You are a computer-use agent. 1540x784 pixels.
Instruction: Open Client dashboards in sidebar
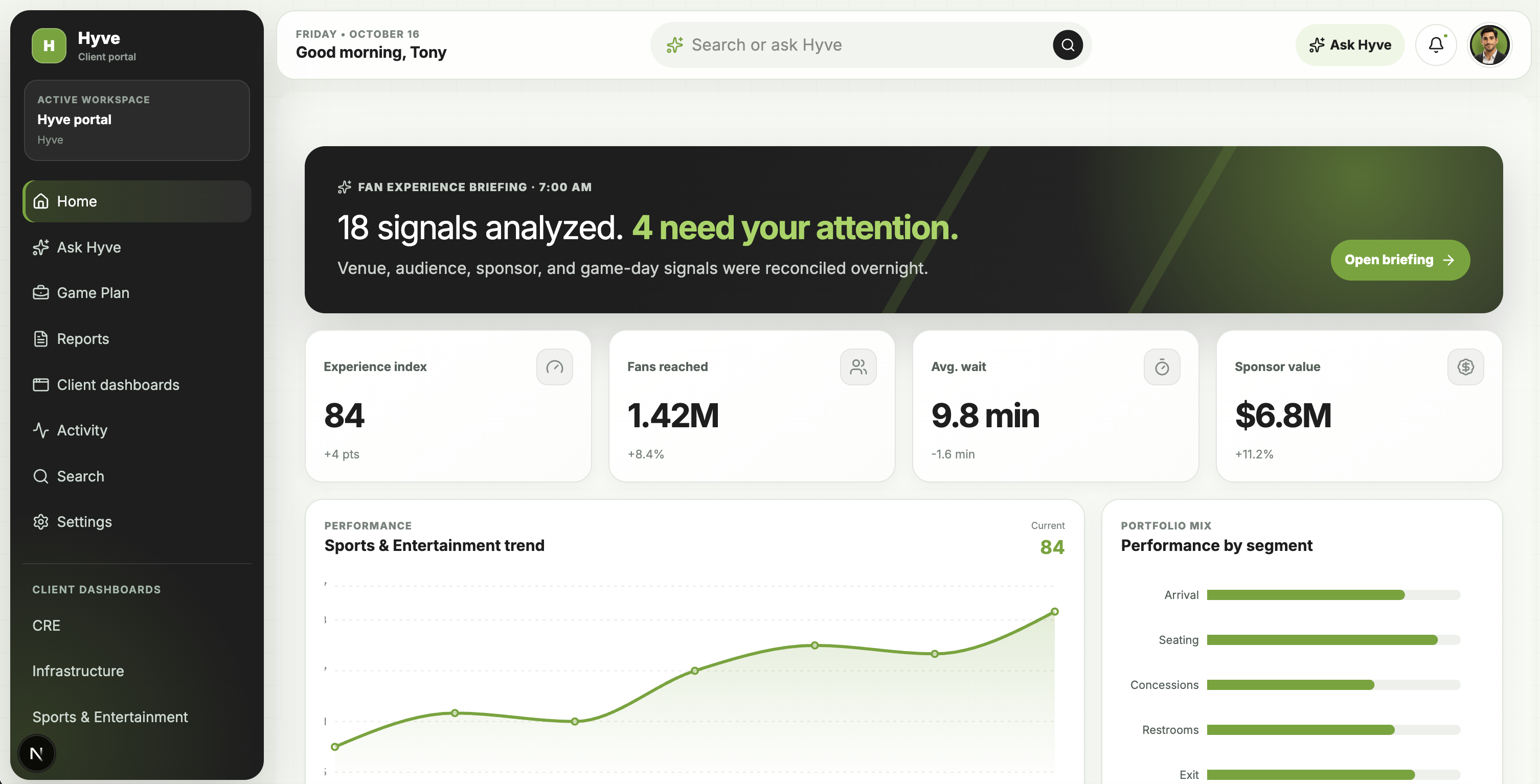click(x=137, y=385)
